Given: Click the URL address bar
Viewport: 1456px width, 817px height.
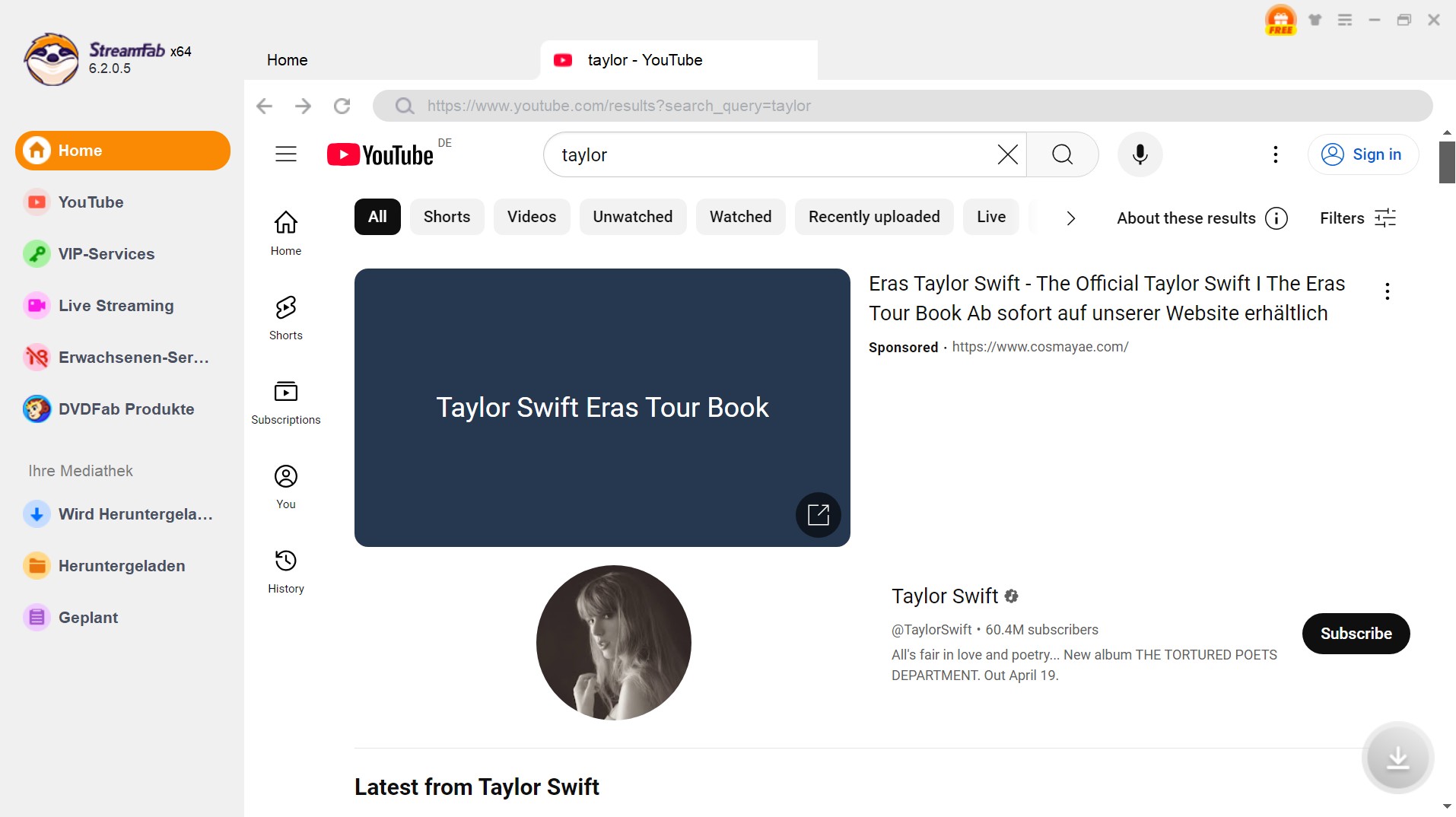Looking at the screenshot, I should 902,106.
